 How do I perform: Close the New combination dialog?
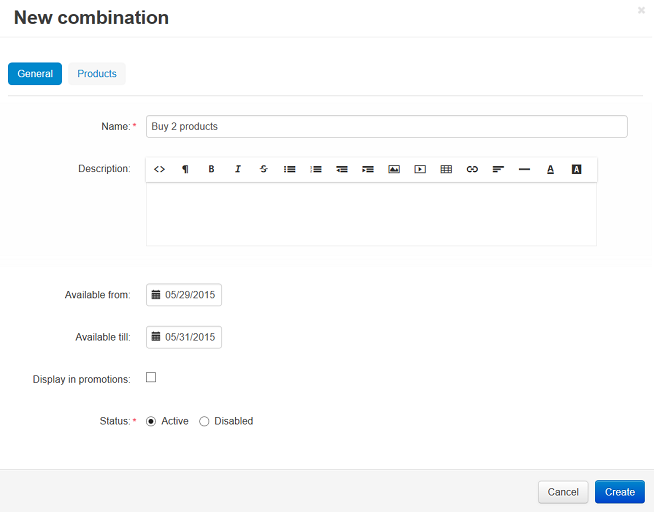pyautogui.click(x=641, y=10)
